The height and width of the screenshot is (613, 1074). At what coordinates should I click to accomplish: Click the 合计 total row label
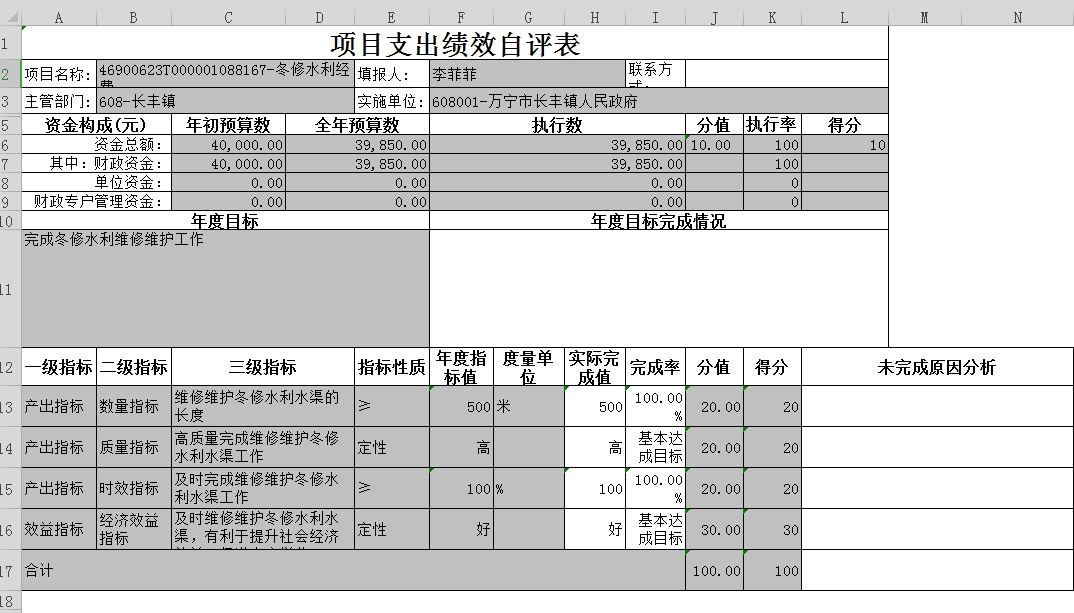pos(352,571)
